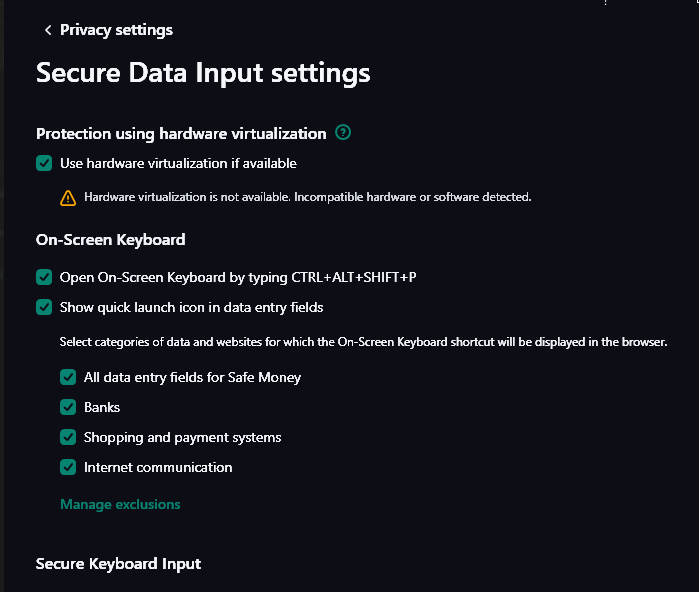Uncheck the Safe Money data entry fields box

coord(68,377)
